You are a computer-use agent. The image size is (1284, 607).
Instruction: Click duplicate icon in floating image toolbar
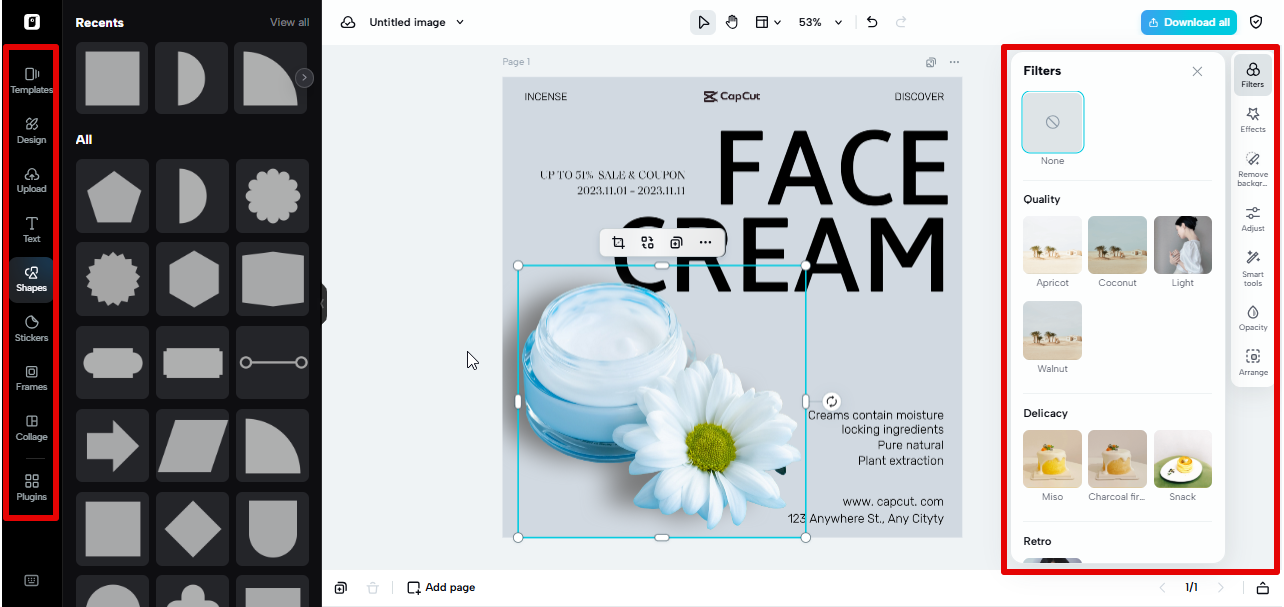[x=676, y=242]
